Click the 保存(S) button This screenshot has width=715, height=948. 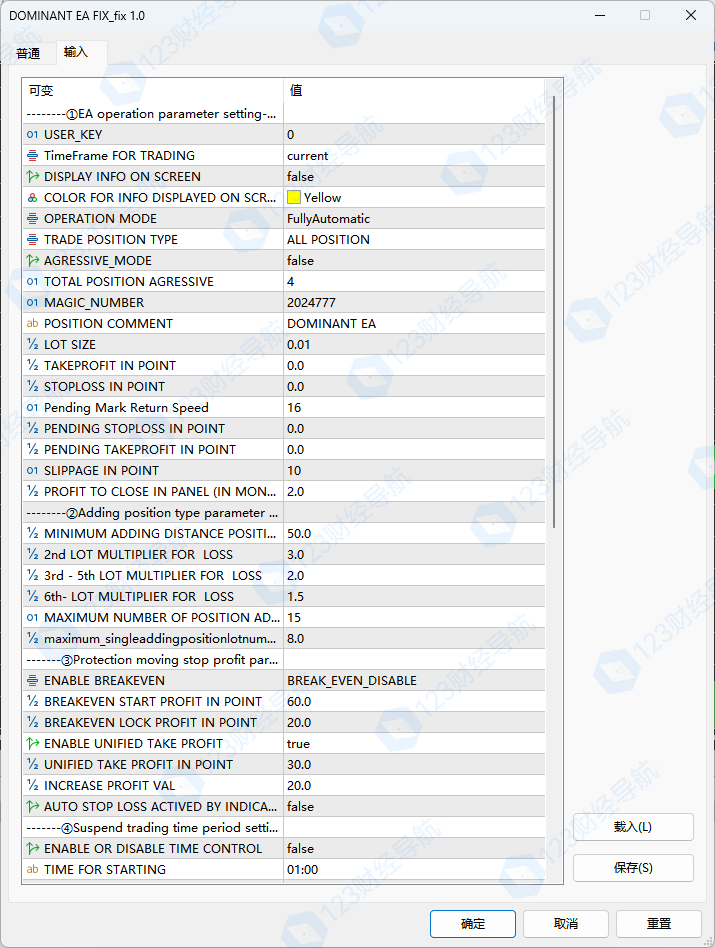(x=633, y=868)
